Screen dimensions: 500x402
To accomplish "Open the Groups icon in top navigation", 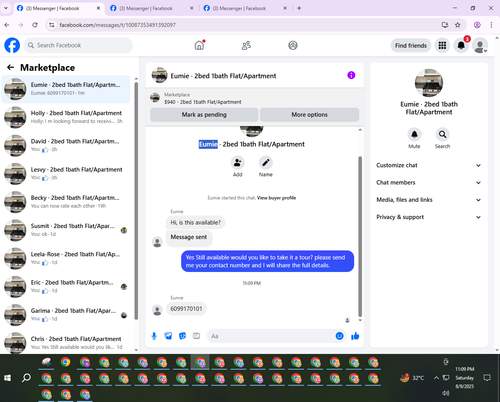I will (293, 45).
